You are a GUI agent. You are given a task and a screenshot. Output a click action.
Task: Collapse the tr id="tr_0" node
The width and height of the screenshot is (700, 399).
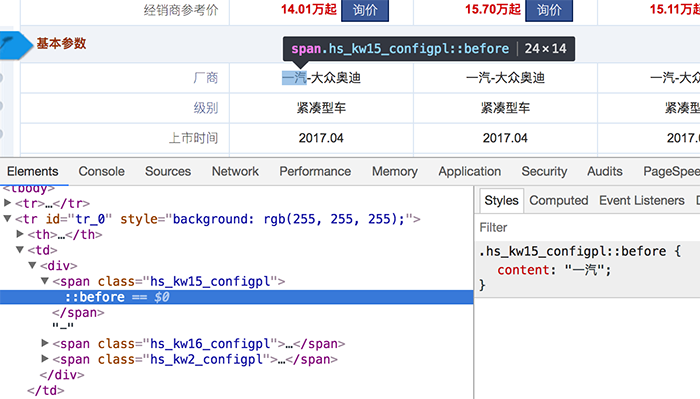[8, 219]
